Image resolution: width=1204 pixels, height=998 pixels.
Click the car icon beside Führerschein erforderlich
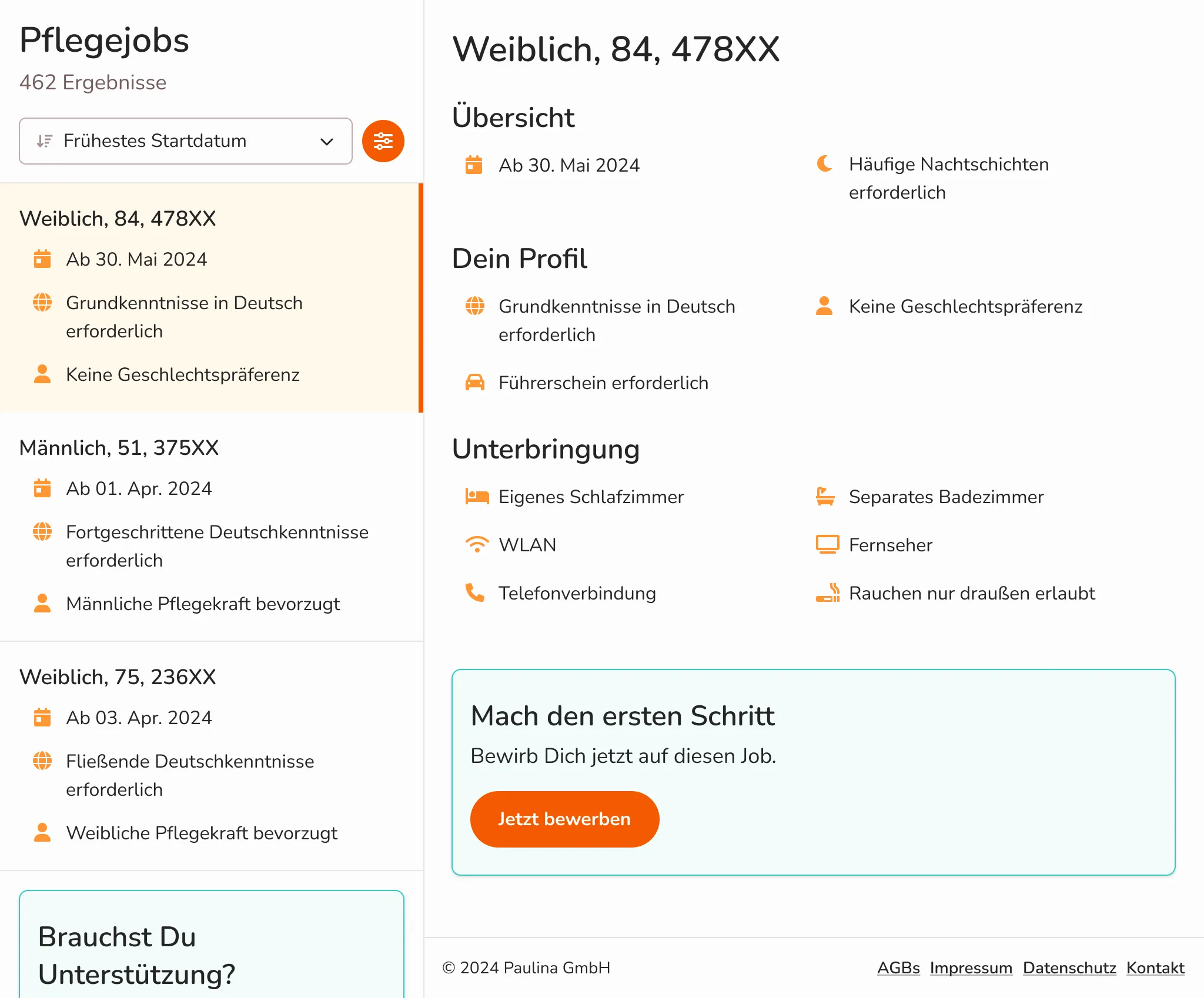(x=474, y=383)
